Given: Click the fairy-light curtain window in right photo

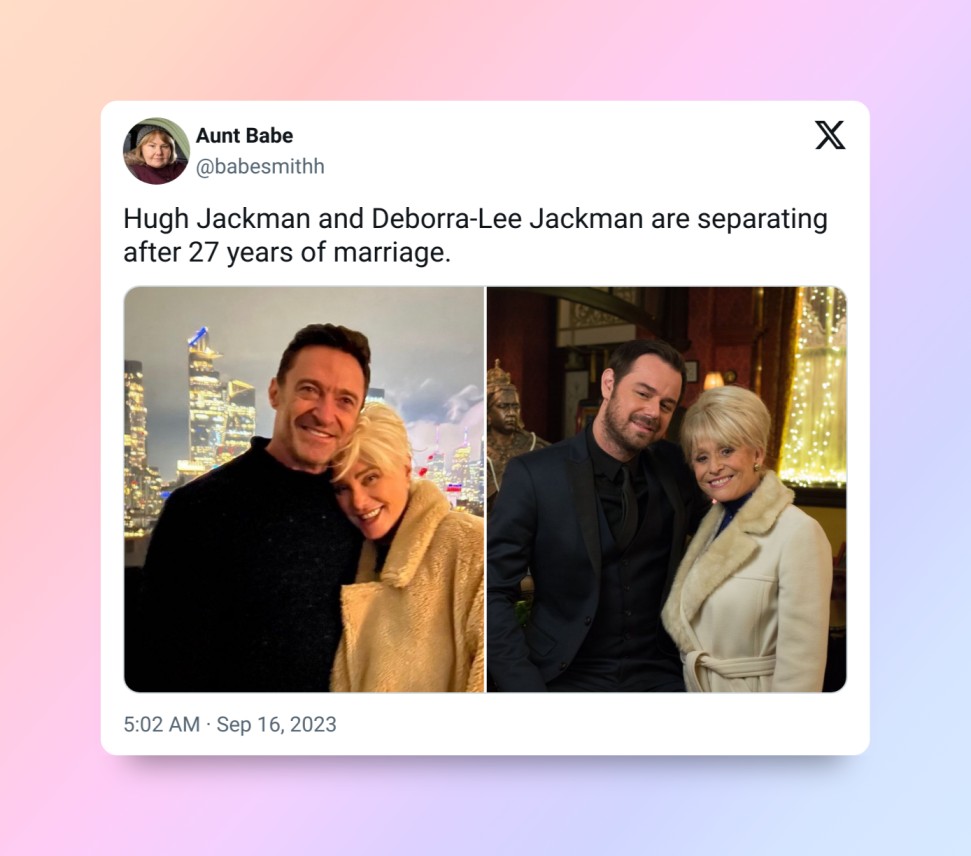Looking at the screenshot, I should [814, 387].
